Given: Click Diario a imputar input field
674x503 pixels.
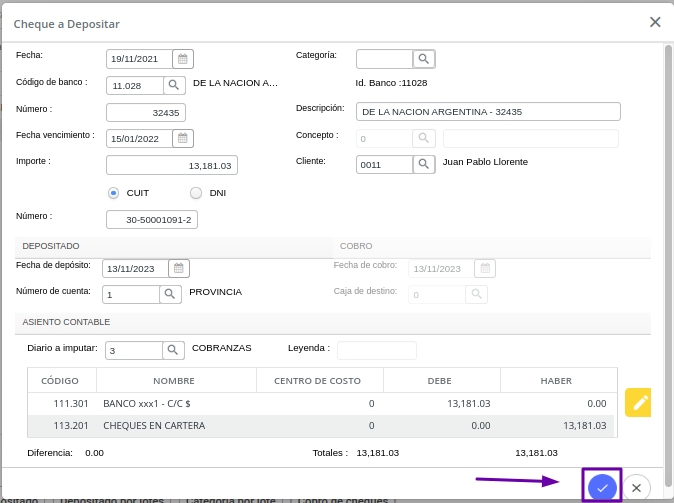Looking at the screenshot, I should 134,350.
